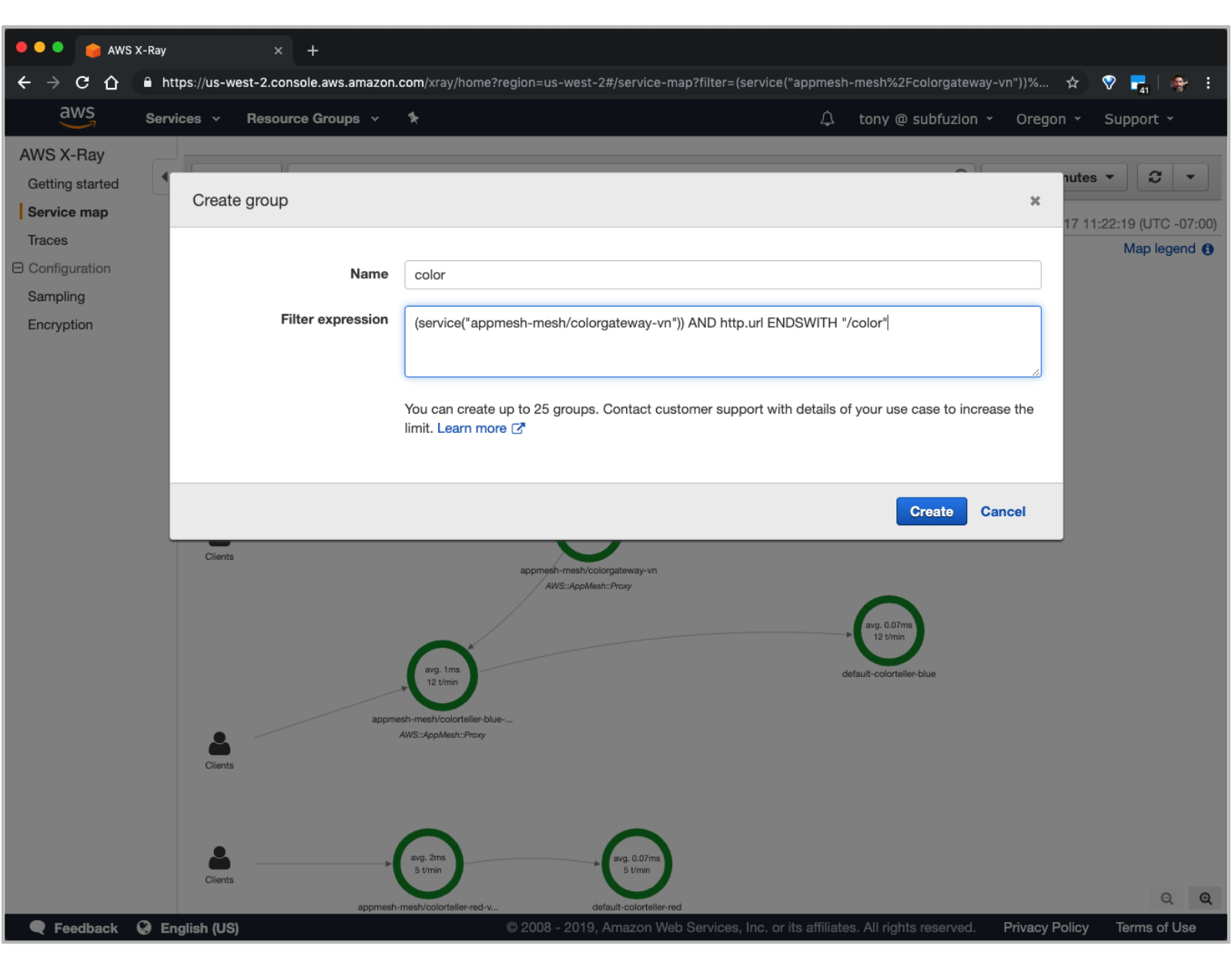The image size is (1232, 969).
Task: Close the AWS X-Ray browser tab
Action: point(278,51)
